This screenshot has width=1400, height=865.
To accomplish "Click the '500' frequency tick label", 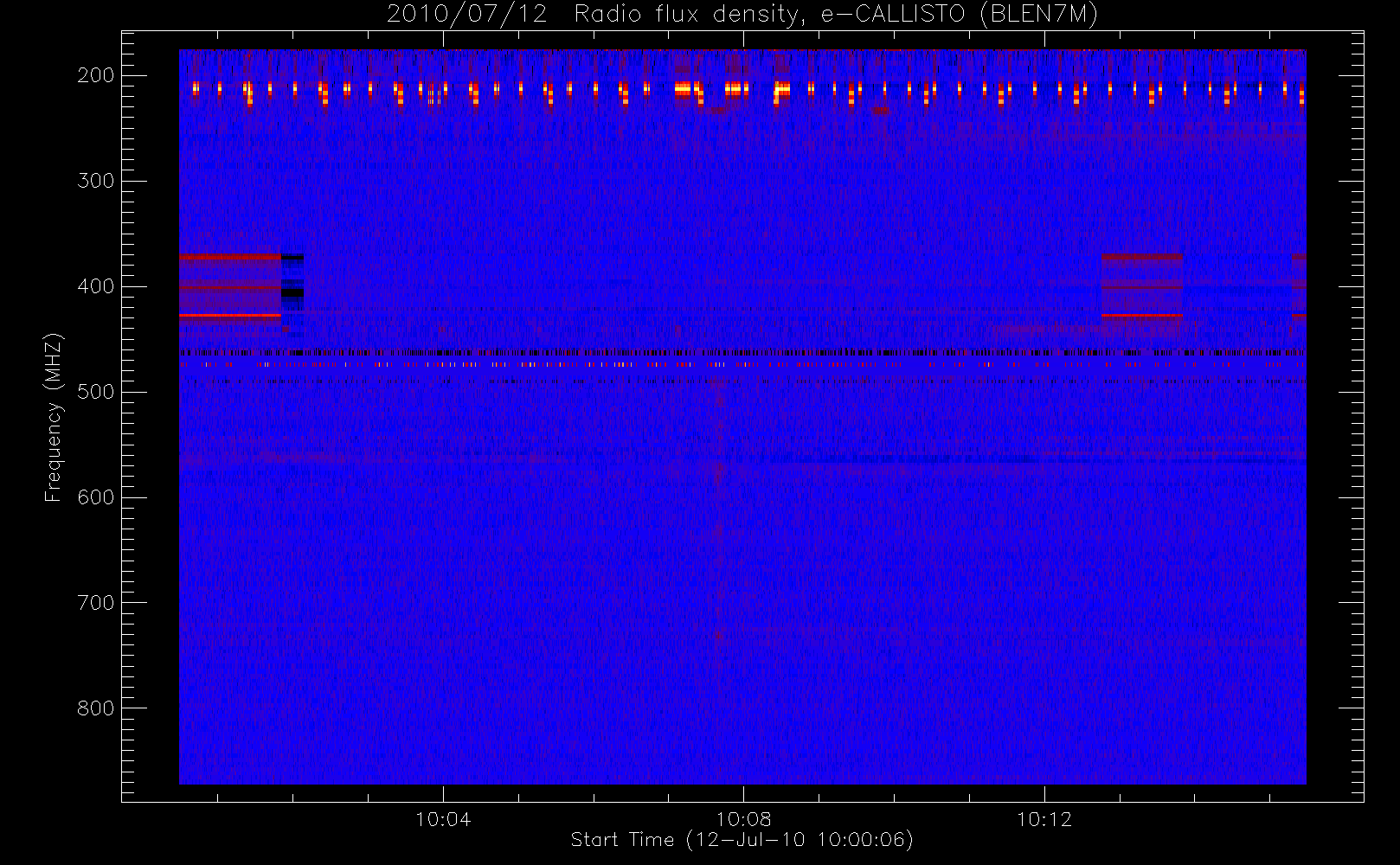I will [x=96, y=392].
